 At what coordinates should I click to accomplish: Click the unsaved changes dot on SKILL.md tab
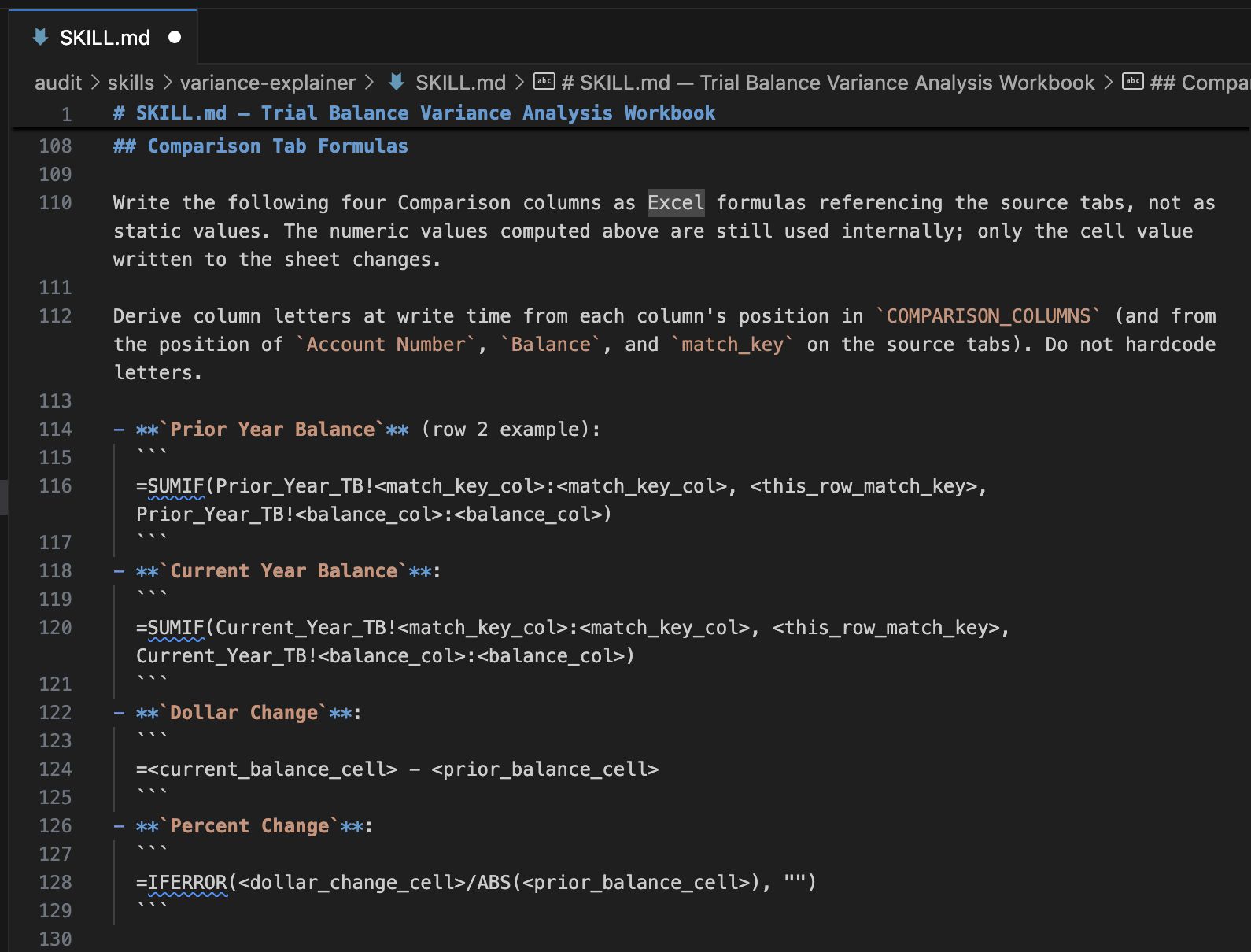(x=175, y=37)
